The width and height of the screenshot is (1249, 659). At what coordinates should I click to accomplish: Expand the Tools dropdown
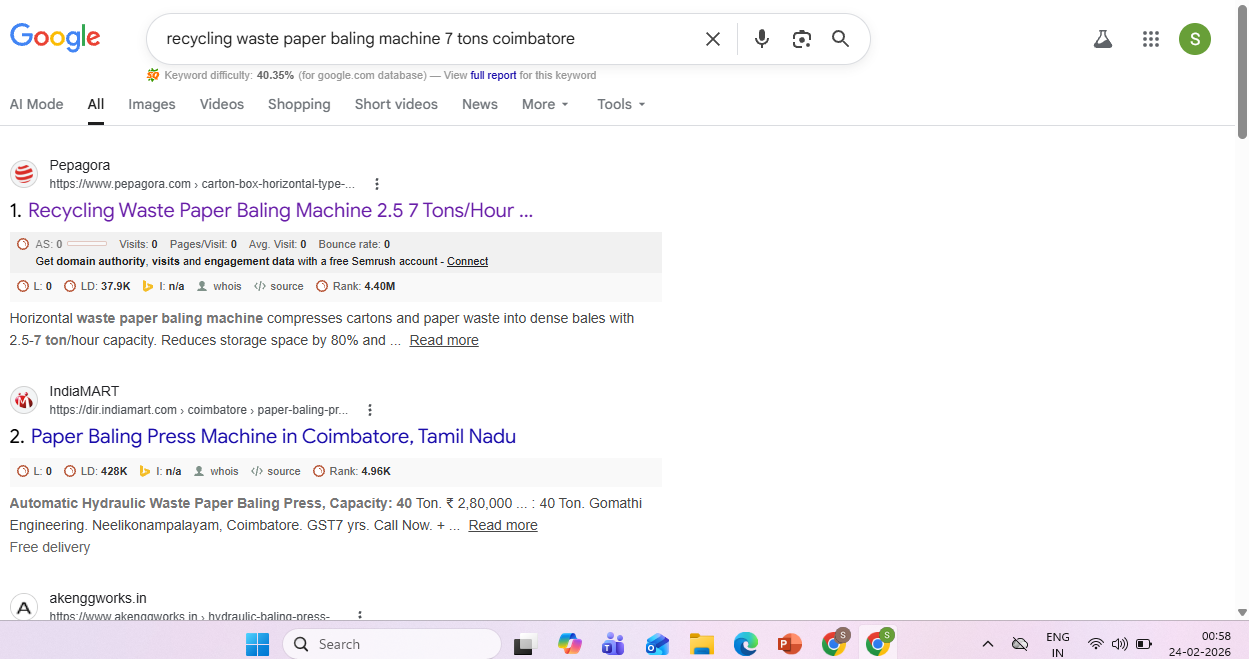621,104
